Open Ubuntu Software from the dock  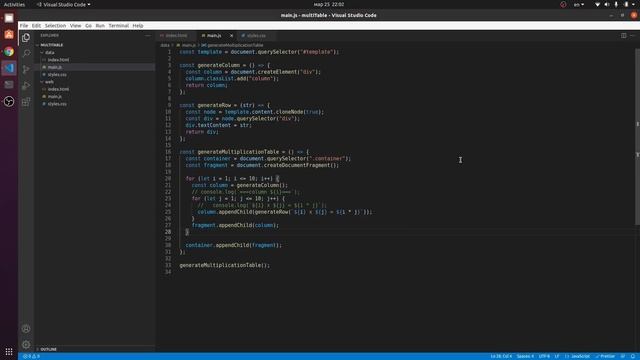(x=9, y=35)
